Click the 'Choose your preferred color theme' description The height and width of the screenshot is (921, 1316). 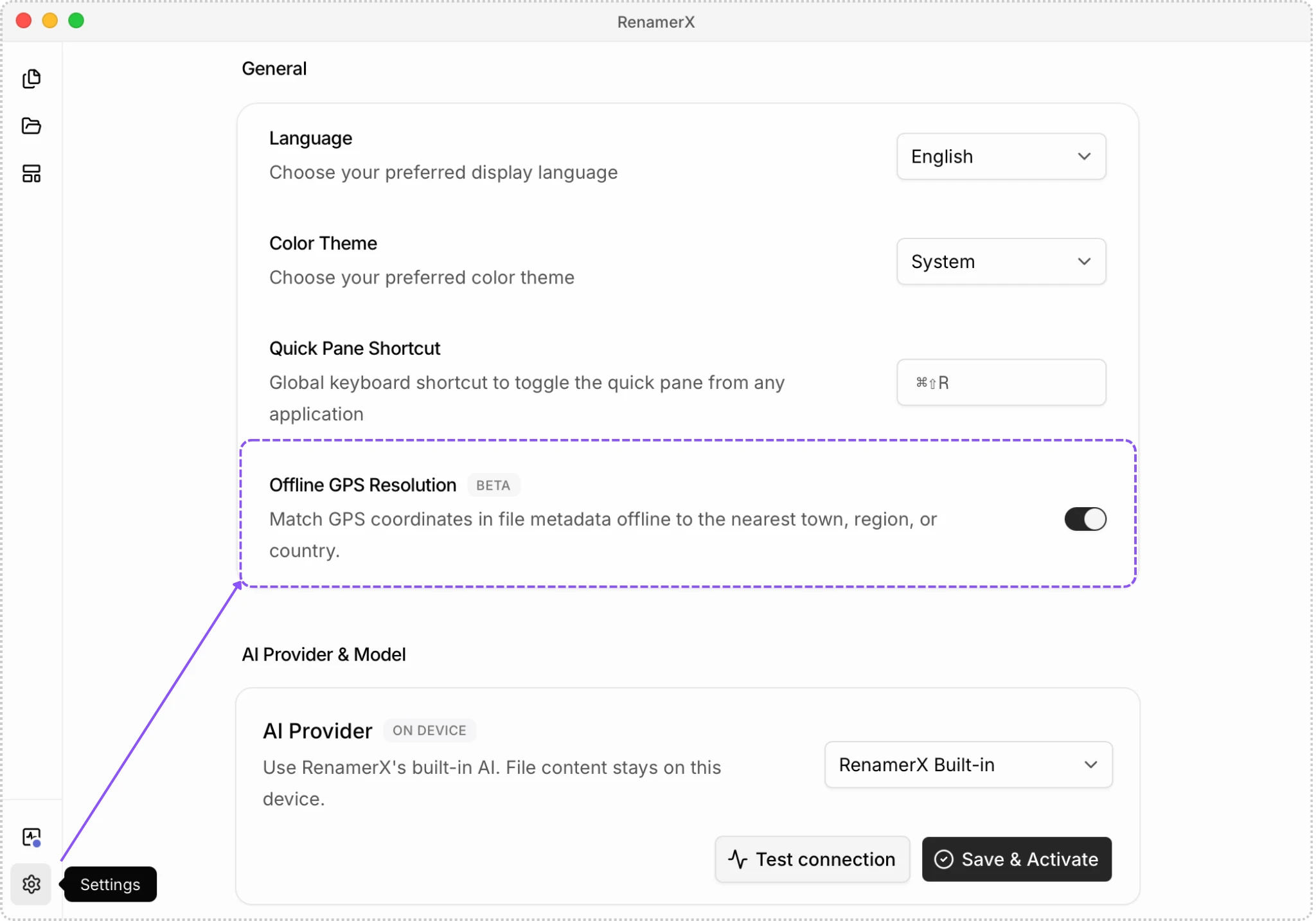(x=422, y=278)
